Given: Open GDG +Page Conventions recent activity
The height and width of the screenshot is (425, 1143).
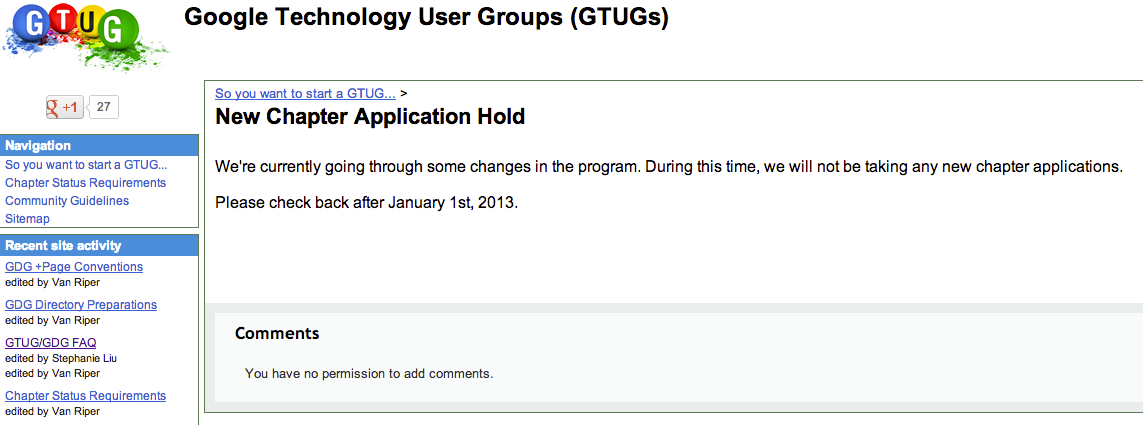Looking at the screenshot, I should [x=74, y=267].
